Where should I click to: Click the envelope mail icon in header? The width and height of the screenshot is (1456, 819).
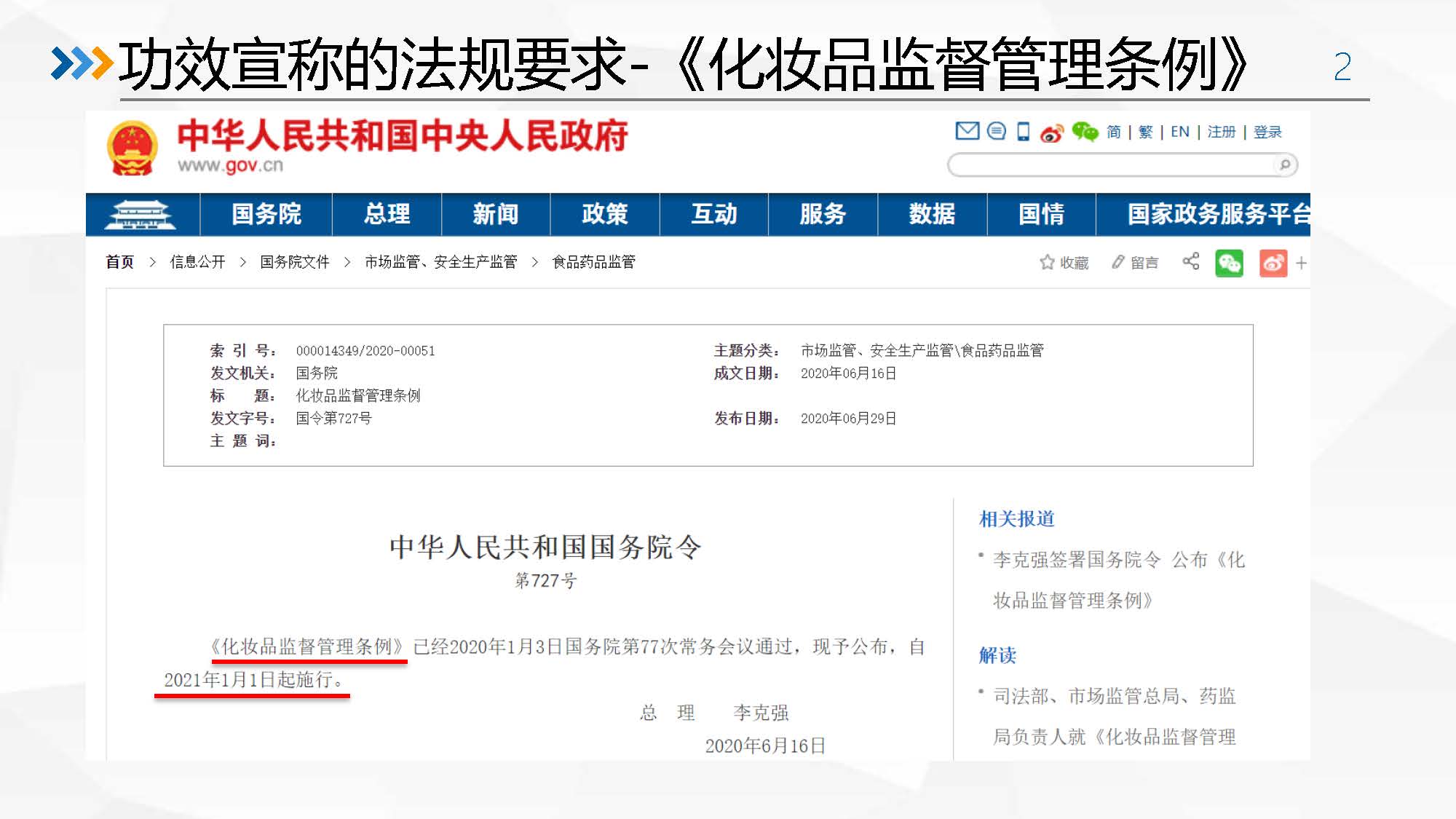tap(967, 131)
